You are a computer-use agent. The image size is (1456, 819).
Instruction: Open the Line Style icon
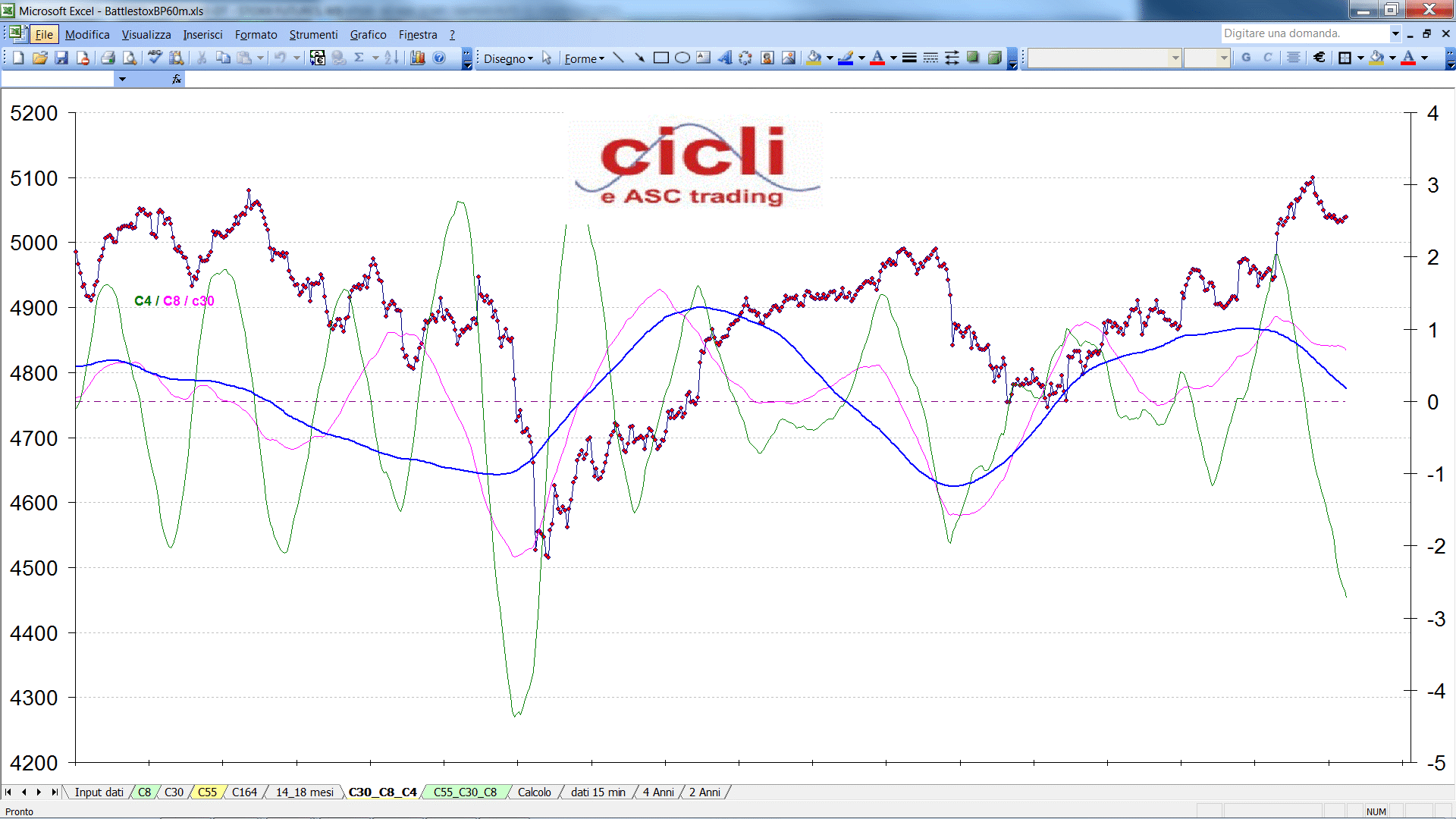pyautogui.click(x=909, y=58)
